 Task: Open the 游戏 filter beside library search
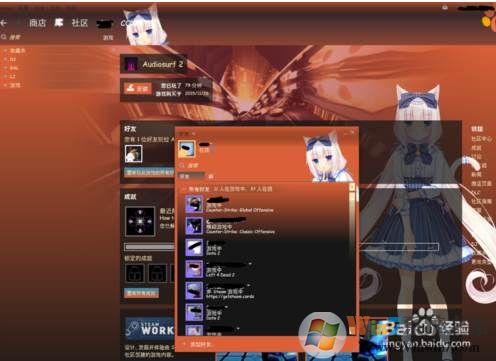[108, 38]
